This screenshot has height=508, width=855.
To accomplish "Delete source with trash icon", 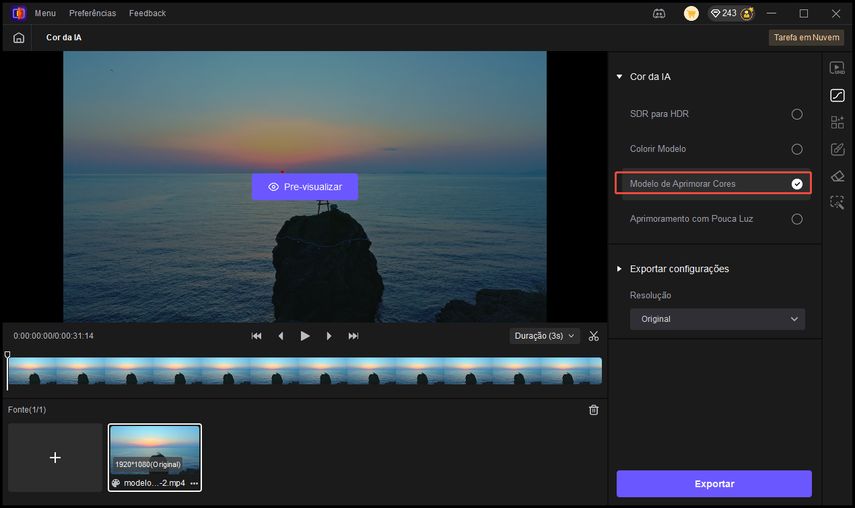I will point(594,410).
